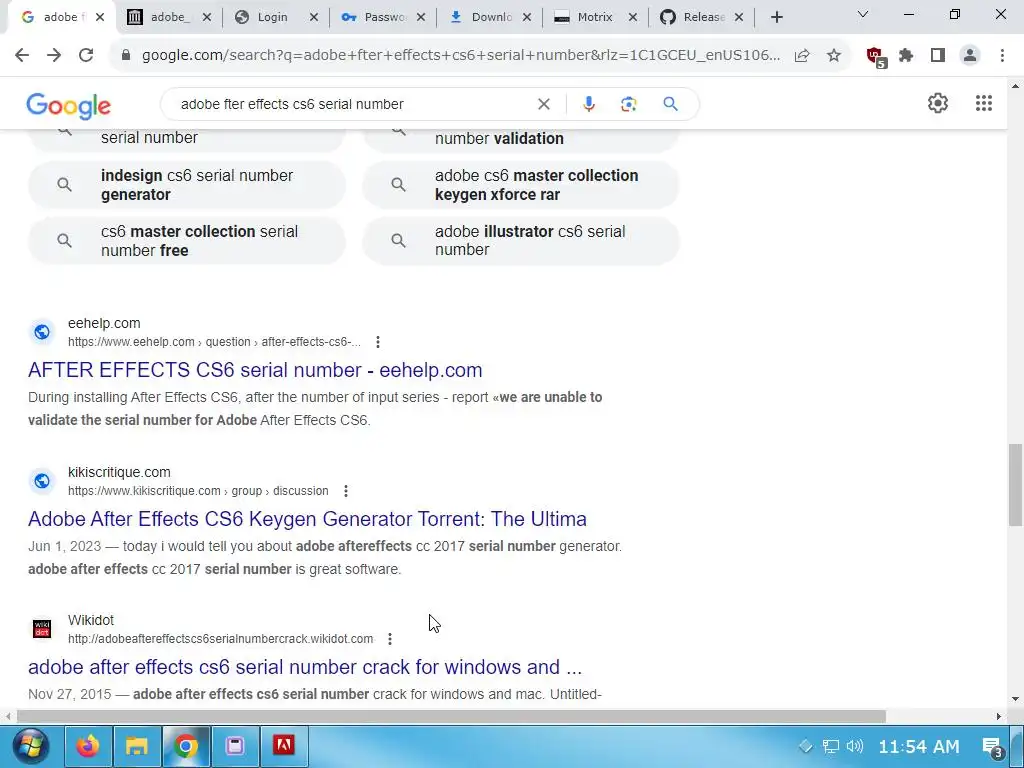
Task: Go back to the previous page
Action: coord(22,56)
